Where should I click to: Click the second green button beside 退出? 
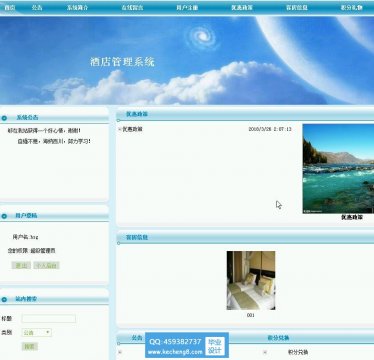pos(47,265)
